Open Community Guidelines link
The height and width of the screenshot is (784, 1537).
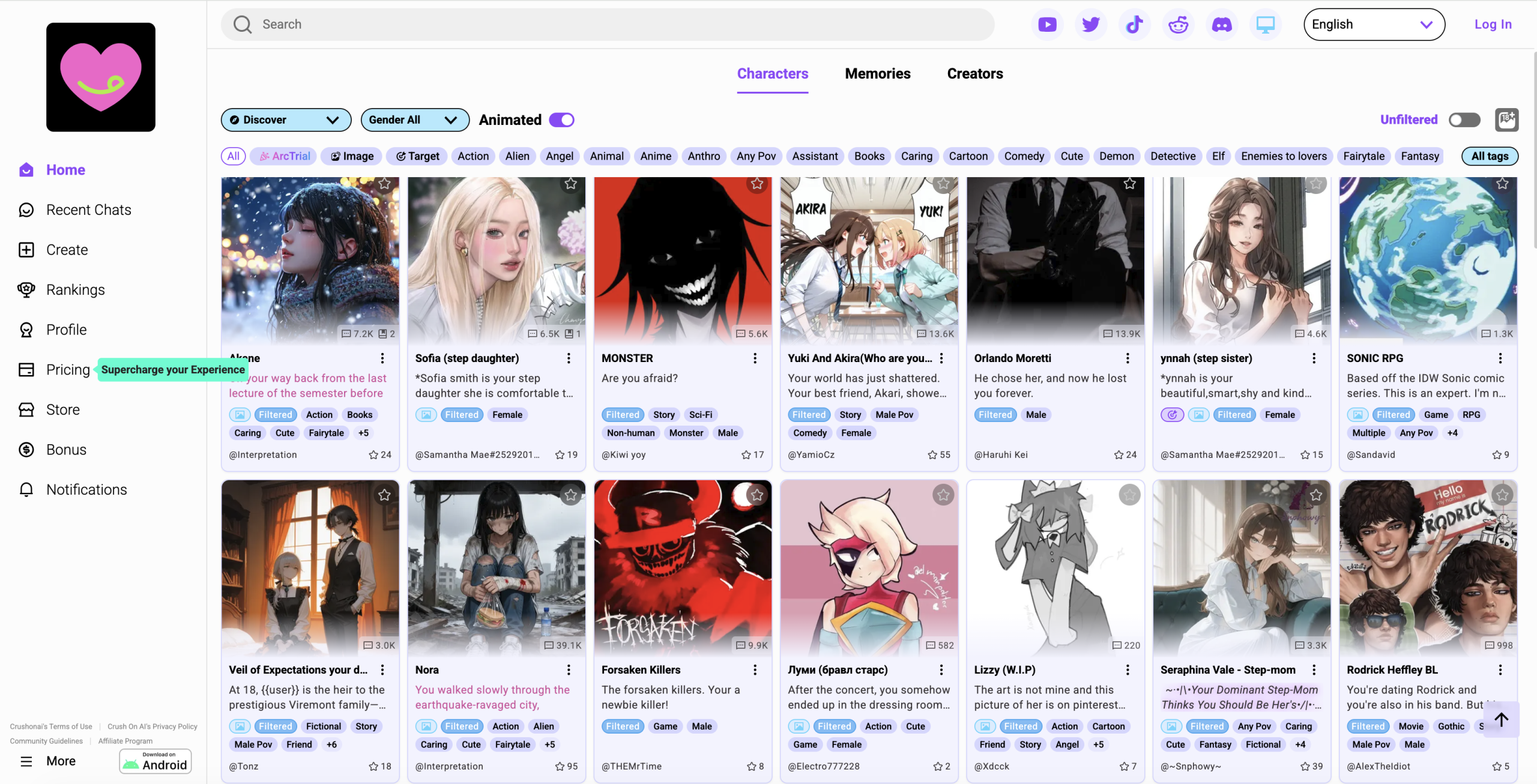[46, 741]
